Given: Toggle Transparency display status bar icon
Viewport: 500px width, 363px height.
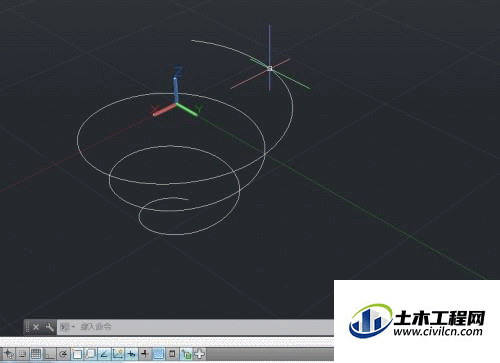Looking at the screenshot, I should (x=159, y=354).
